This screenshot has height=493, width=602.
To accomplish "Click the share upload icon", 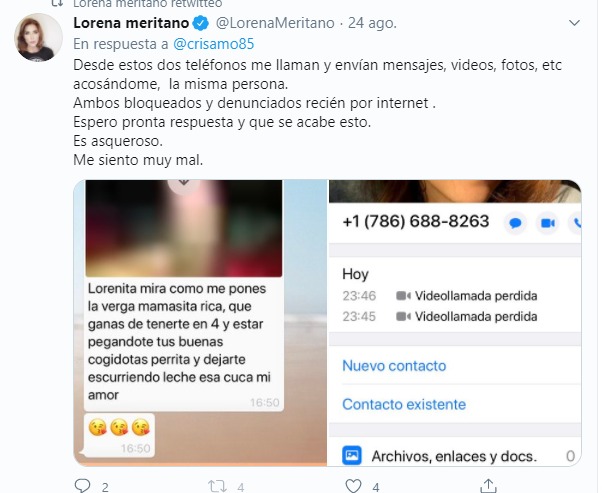I will [488, 486].
